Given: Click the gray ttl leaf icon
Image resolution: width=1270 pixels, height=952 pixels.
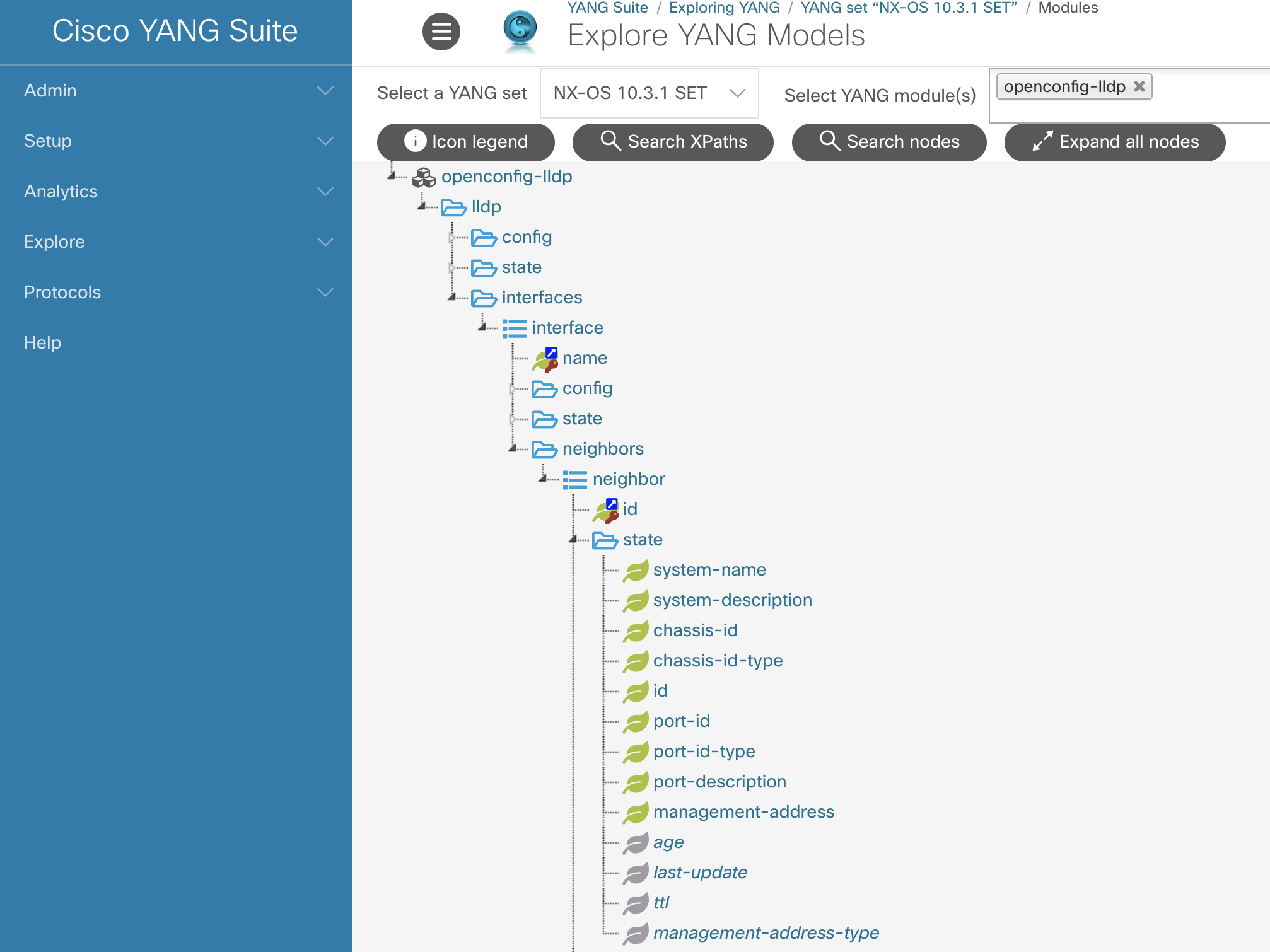Looking at the screenshot, I should pos(636,903).
